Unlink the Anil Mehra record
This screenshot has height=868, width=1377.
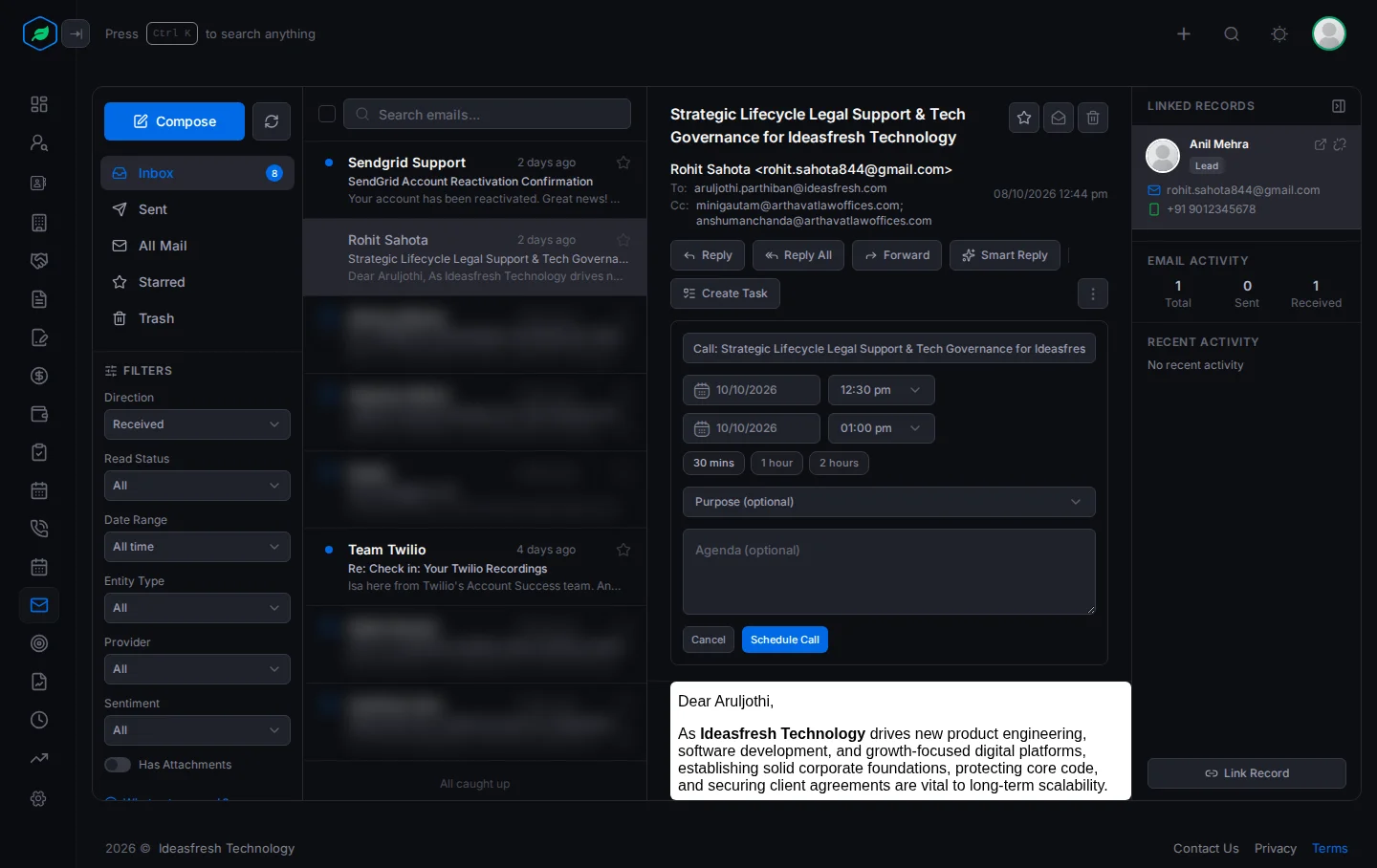1340,144
